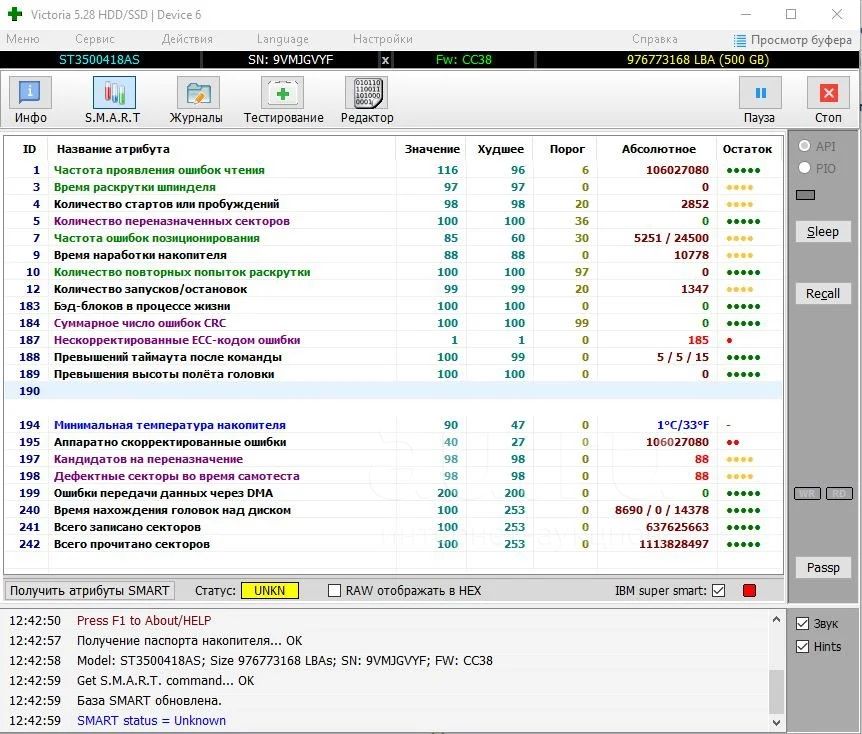Select Нескорректированные ECC-кодом ошибки row

pos(394,340)
